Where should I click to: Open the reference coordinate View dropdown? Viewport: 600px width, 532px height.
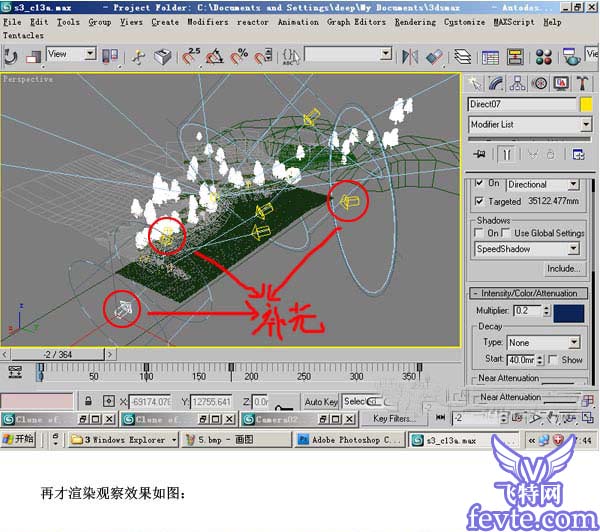pos(71,54)
